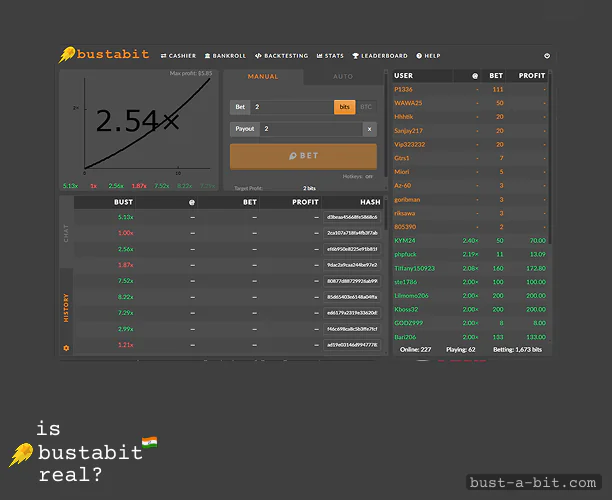Open the profile of user Tiffany150923
The image size is (612, 500).
[x=414, y=268]
